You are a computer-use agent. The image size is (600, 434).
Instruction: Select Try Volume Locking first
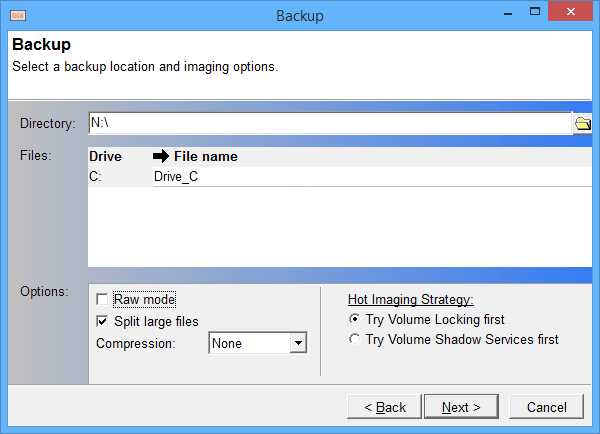354,320
